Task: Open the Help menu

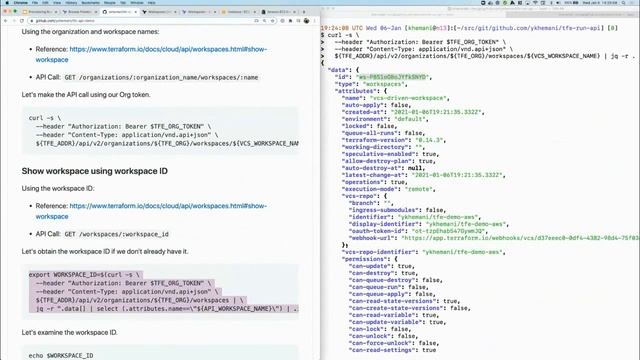Action: 151,2
